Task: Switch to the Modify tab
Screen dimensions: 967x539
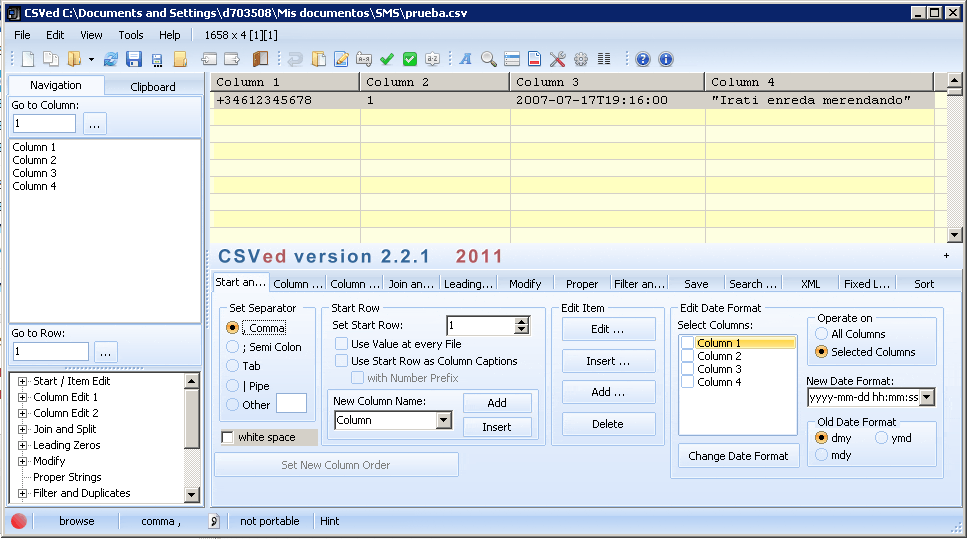Action: tap(525, 284)
